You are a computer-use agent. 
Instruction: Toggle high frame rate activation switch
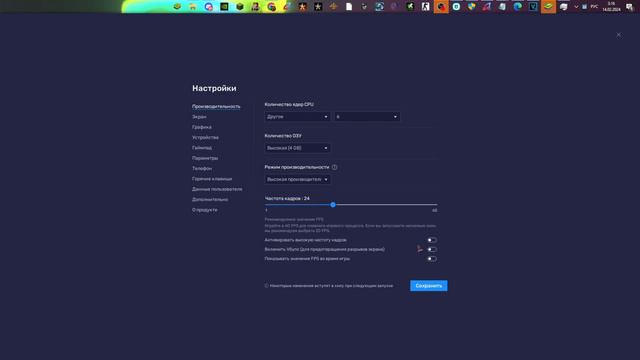click(x=431, y=240)
